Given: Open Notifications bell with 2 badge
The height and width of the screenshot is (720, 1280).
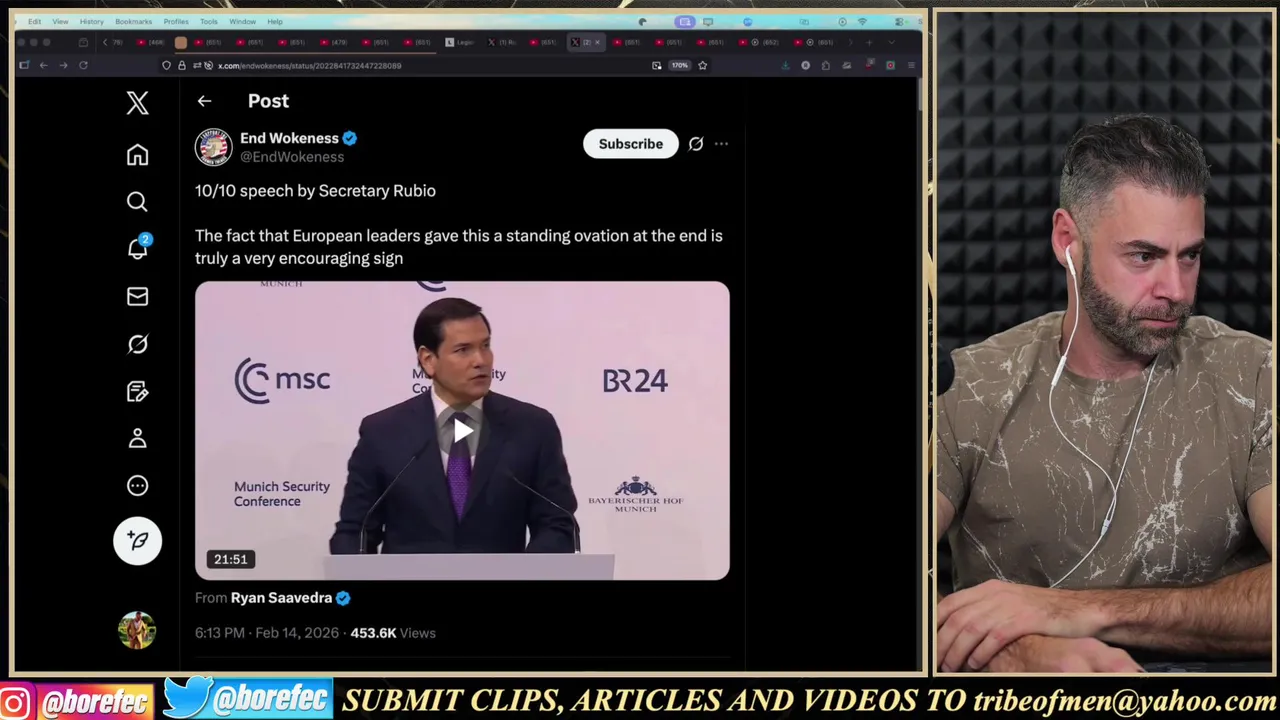Looking at the screenshot, I should [x=138, y=248].
